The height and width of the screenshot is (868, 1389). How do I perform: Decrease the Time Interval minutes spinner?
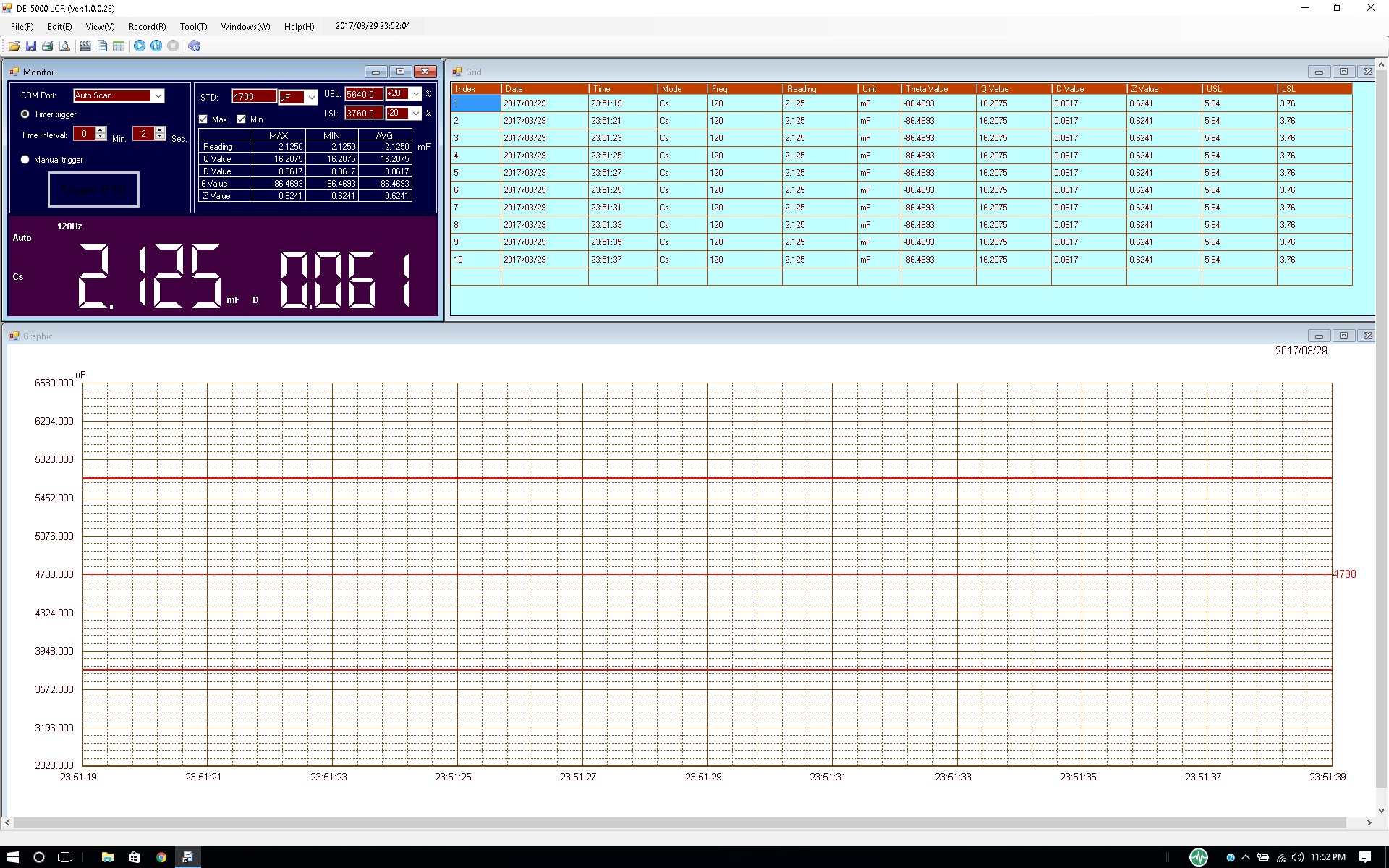[x=101, y=137]
